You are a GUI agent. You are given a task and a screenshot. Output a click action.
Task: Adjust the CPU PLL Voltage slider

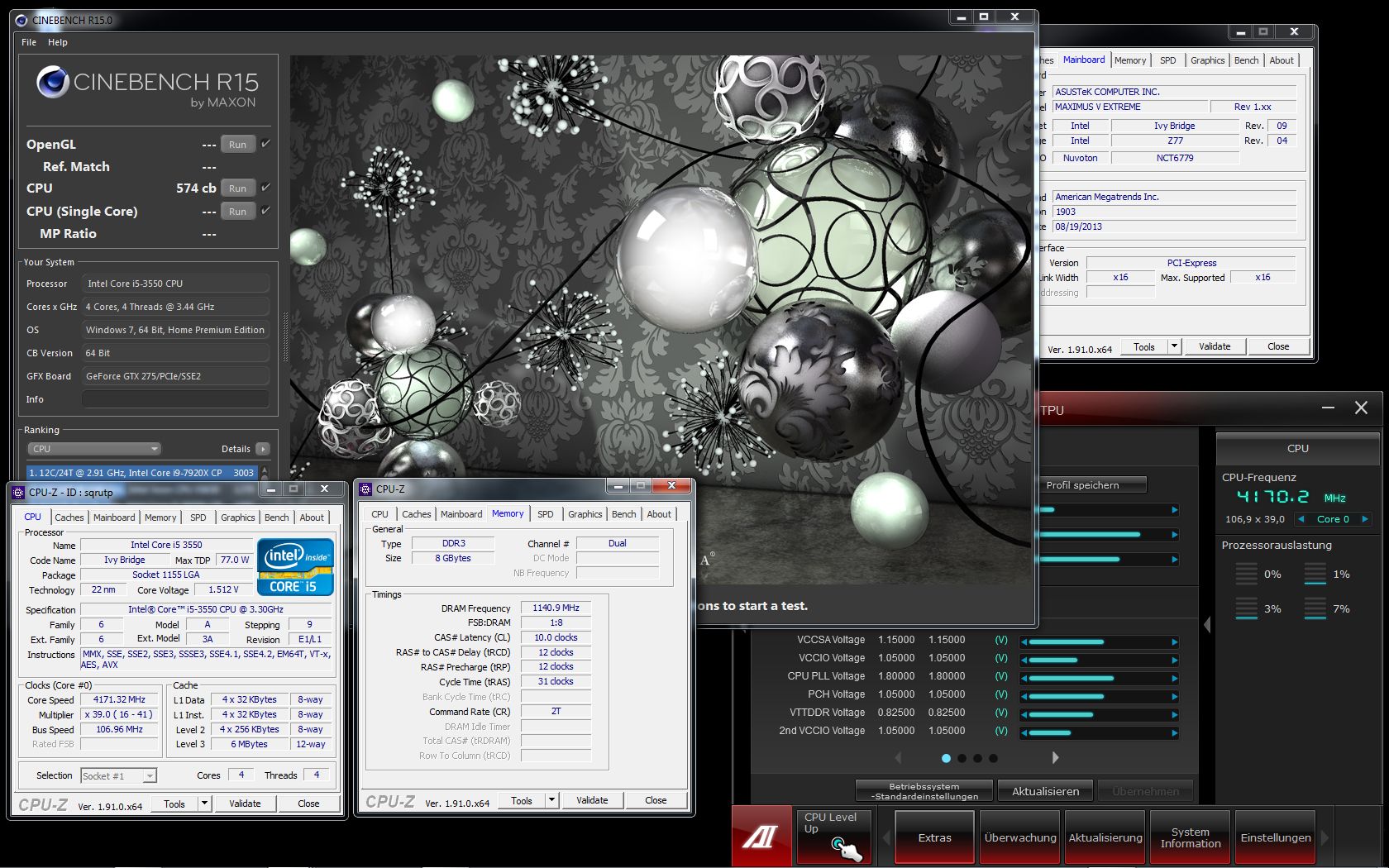pos(1099,678)
